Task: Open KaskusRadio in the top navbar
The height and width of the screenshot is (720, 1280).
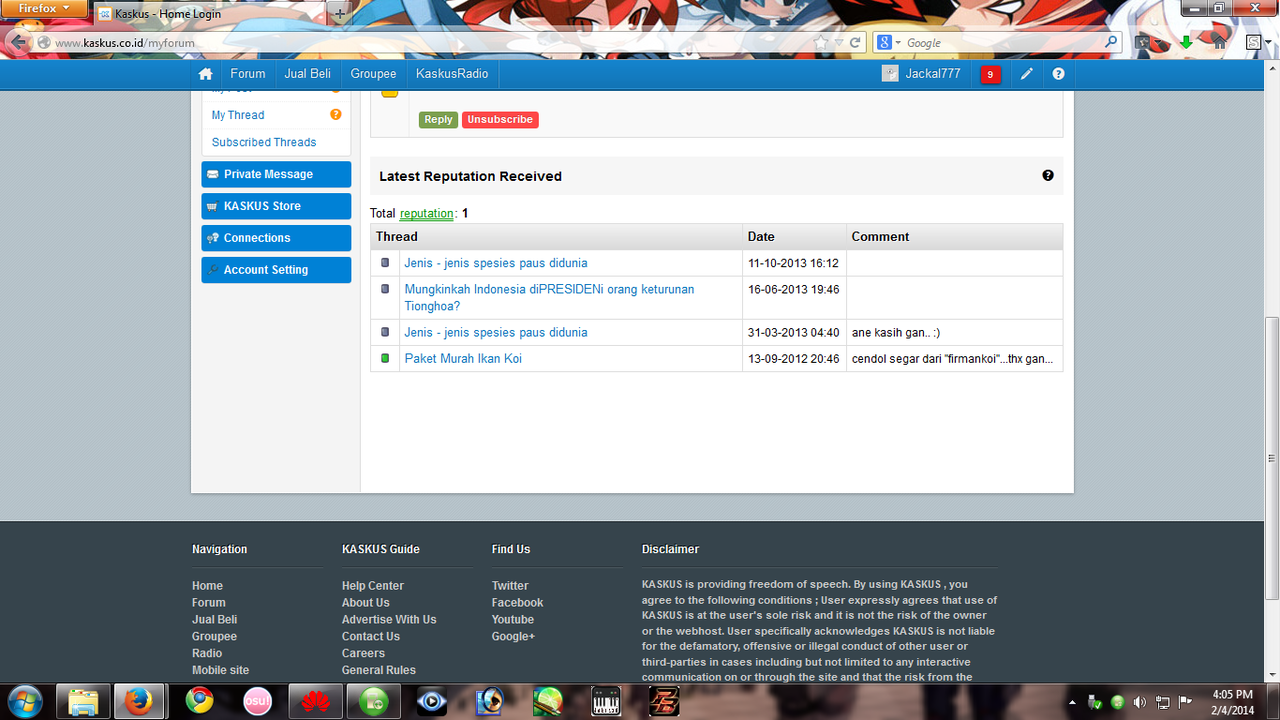Action: [452, 74]
